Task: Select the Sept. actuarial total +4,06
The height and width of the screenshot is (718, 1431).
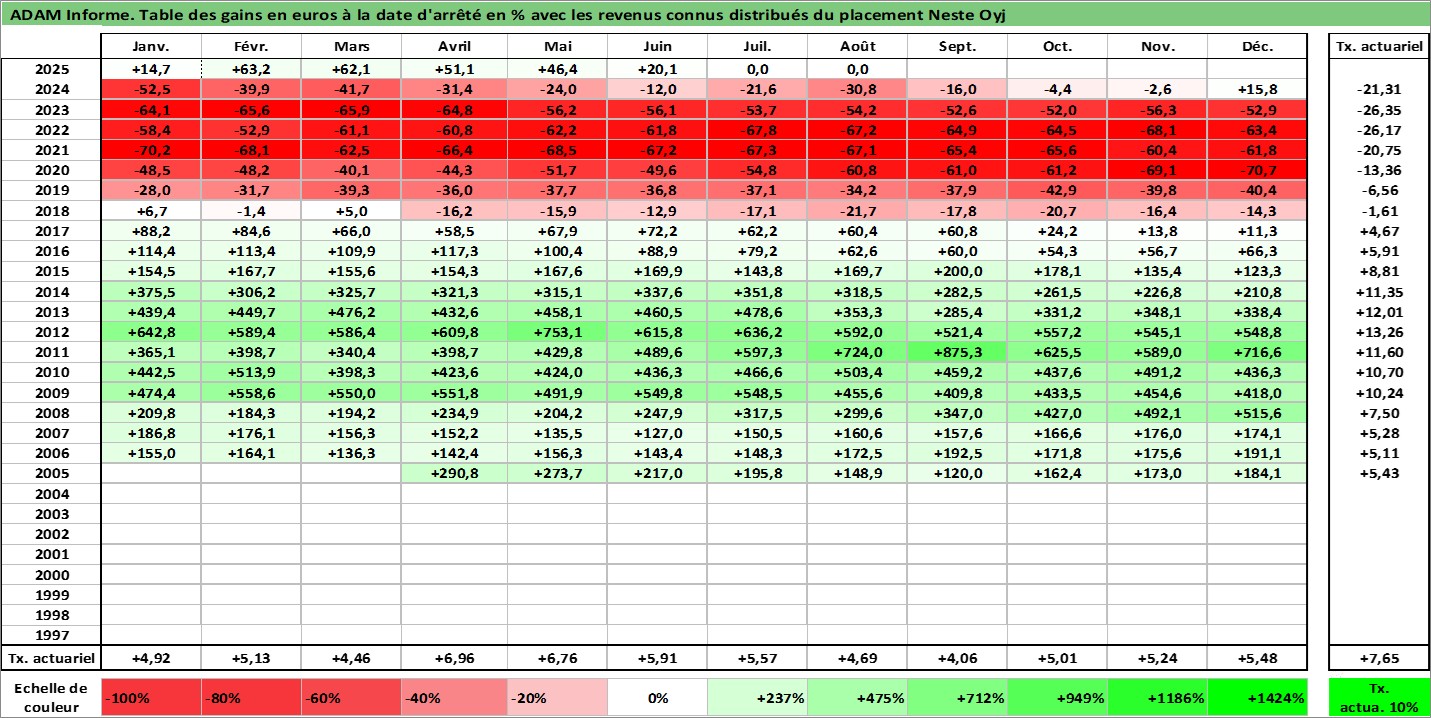Action: [957, 658]
